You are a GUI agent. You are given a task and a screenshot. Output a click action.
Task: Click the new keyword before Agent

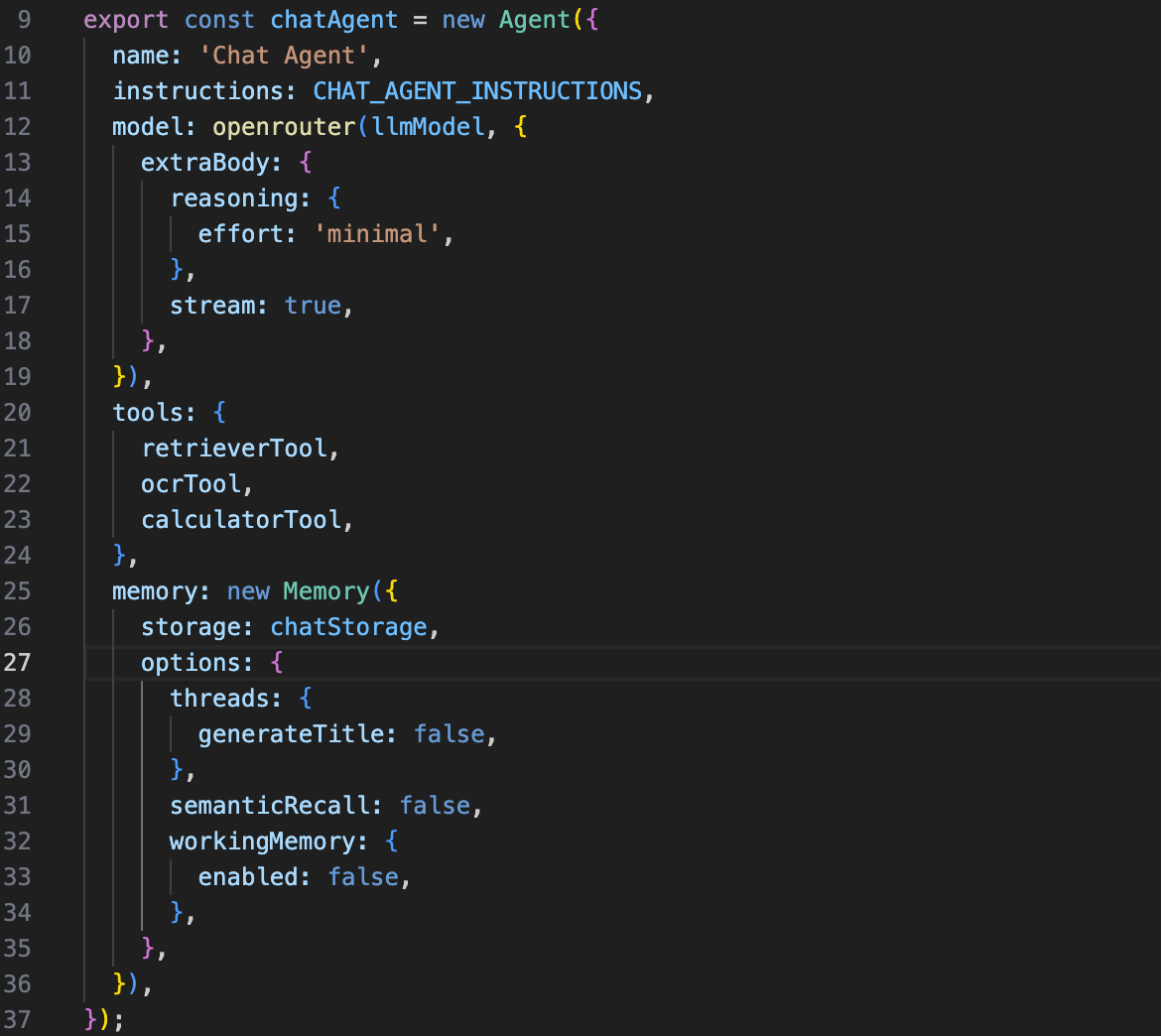(x=463, y=19)
